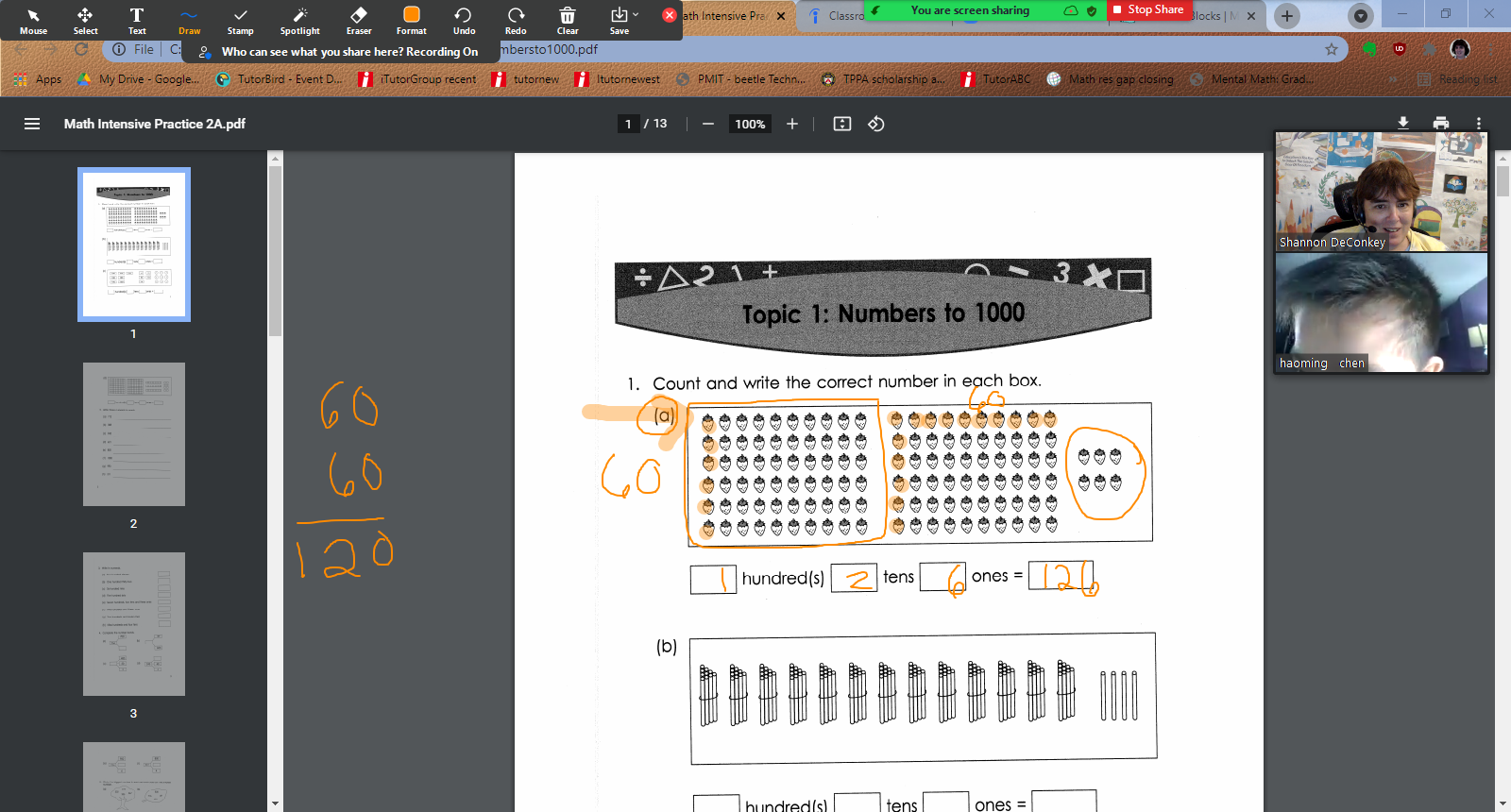Open TPPA scholarship bookmark
Screen dimensions: 1511x812
(883, 79)
